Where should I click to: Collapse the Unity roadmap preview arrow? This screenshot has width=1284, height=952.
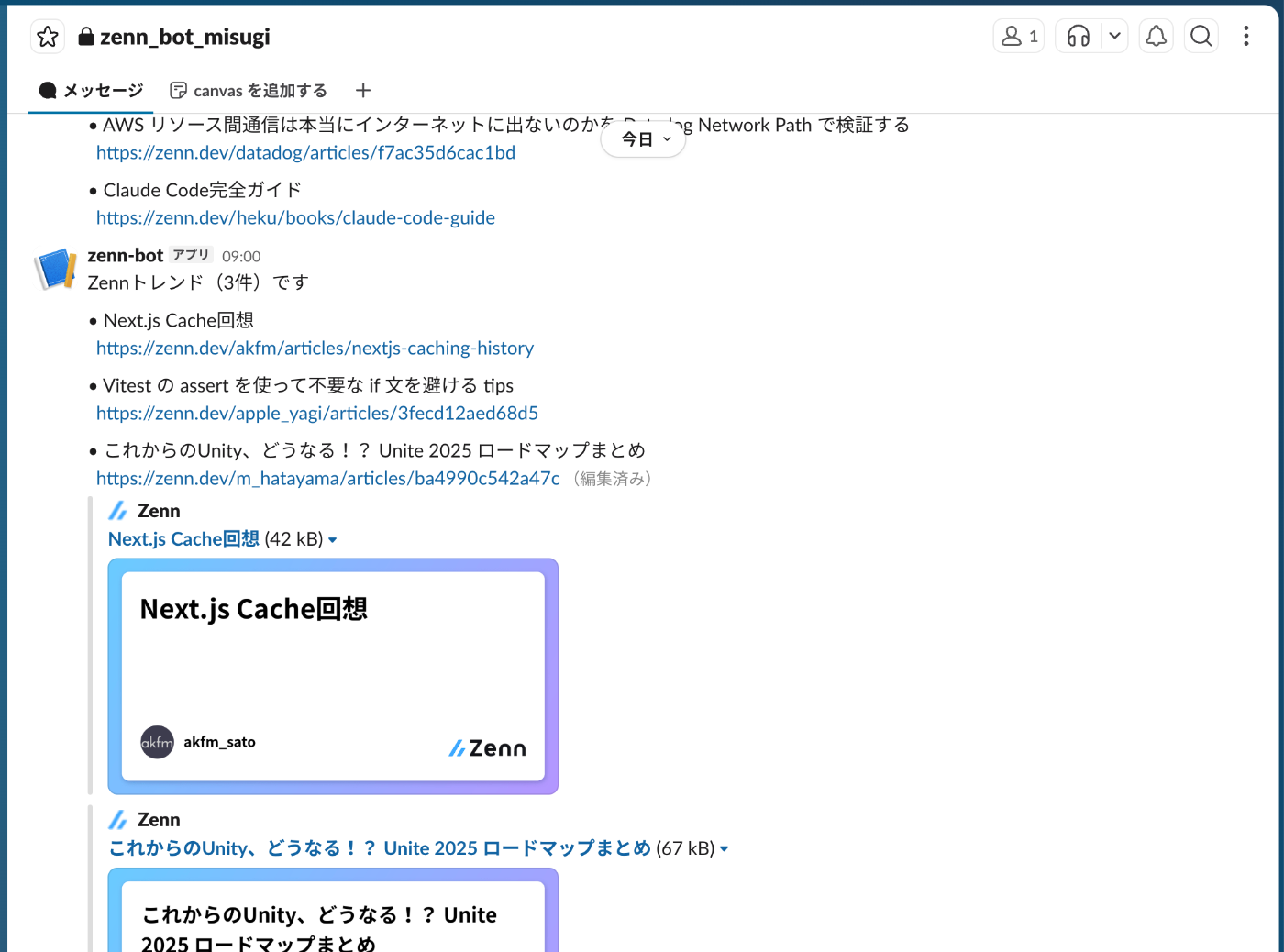724,849
